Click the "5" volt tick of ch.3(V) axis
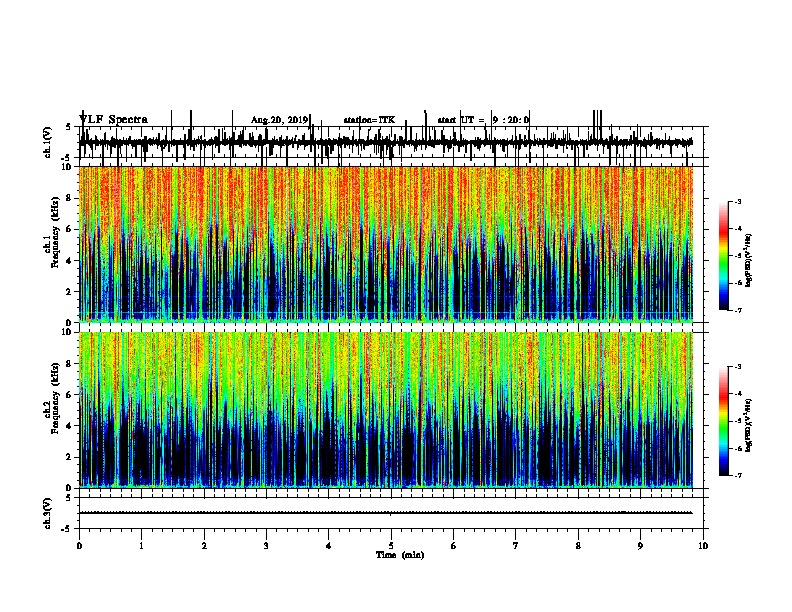 (x=68, y=498)
